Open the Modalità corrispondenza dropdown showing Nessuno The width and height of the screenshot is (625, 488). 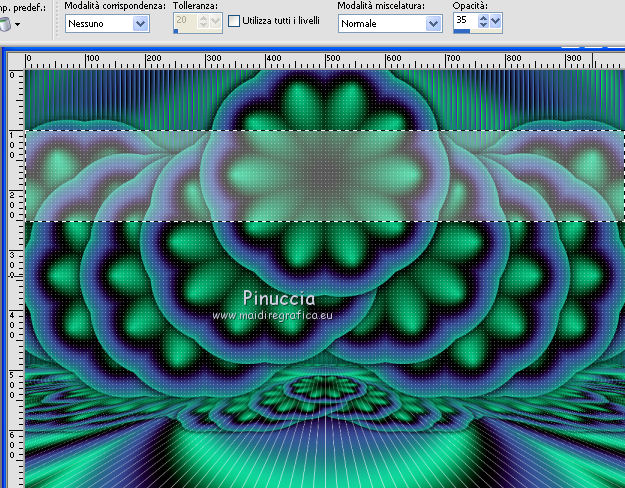tap(140, 22)
